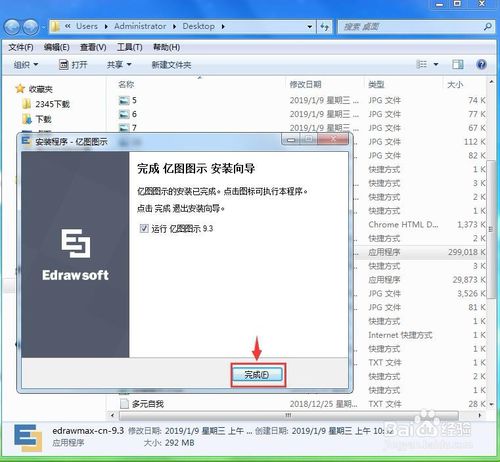Screen dimensions: 500x462
Task: Open the 查看(V) menu
Action: coord(93,47)
